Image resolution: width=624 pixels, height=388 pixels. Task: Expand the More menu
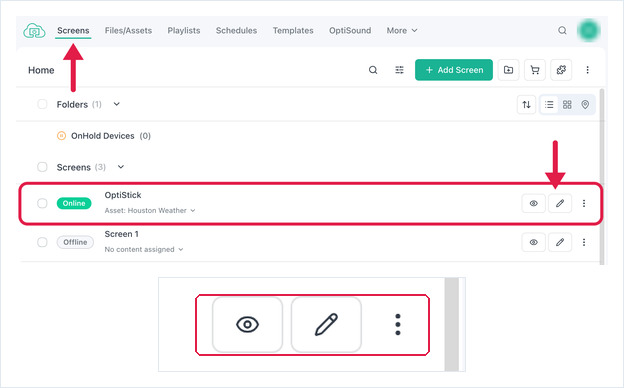pos(402,31)
